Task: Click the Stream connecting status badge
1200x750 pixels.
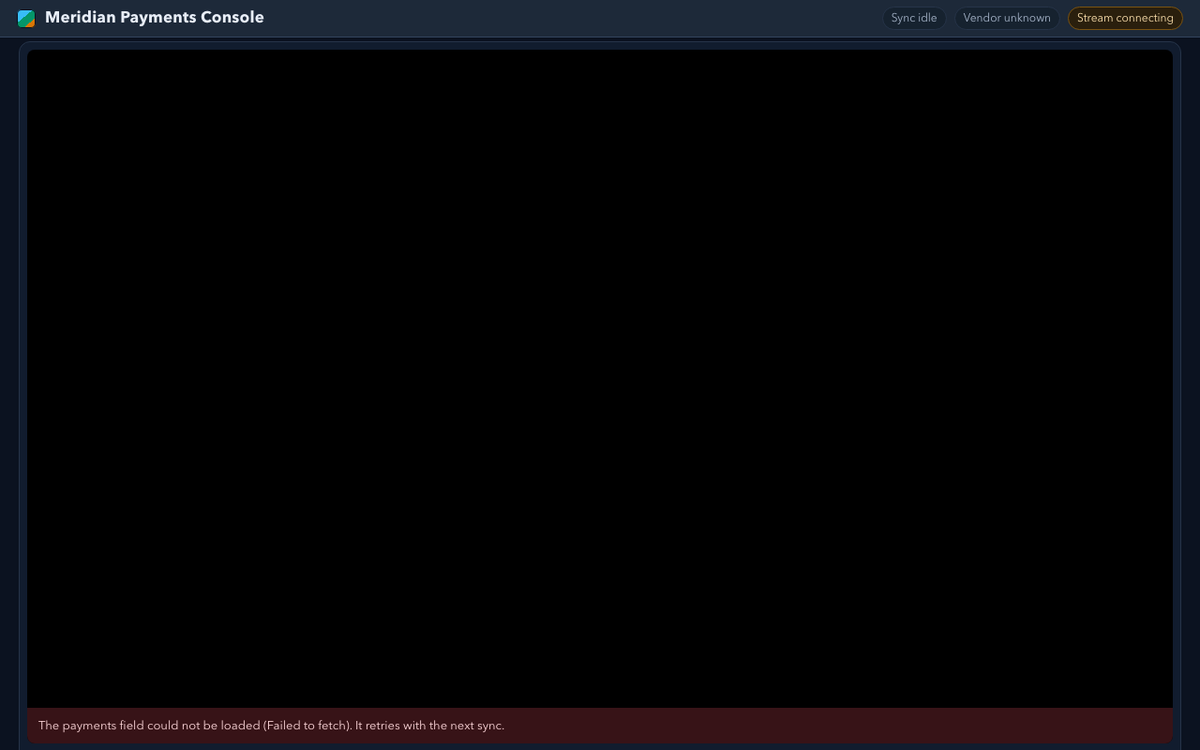Action: 1125,18
